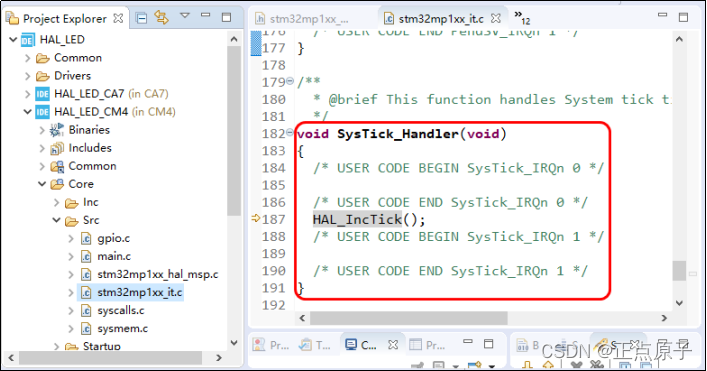Screen dimensions: 707x371
Task: Select the Startup folder
Action: (102, 346)
